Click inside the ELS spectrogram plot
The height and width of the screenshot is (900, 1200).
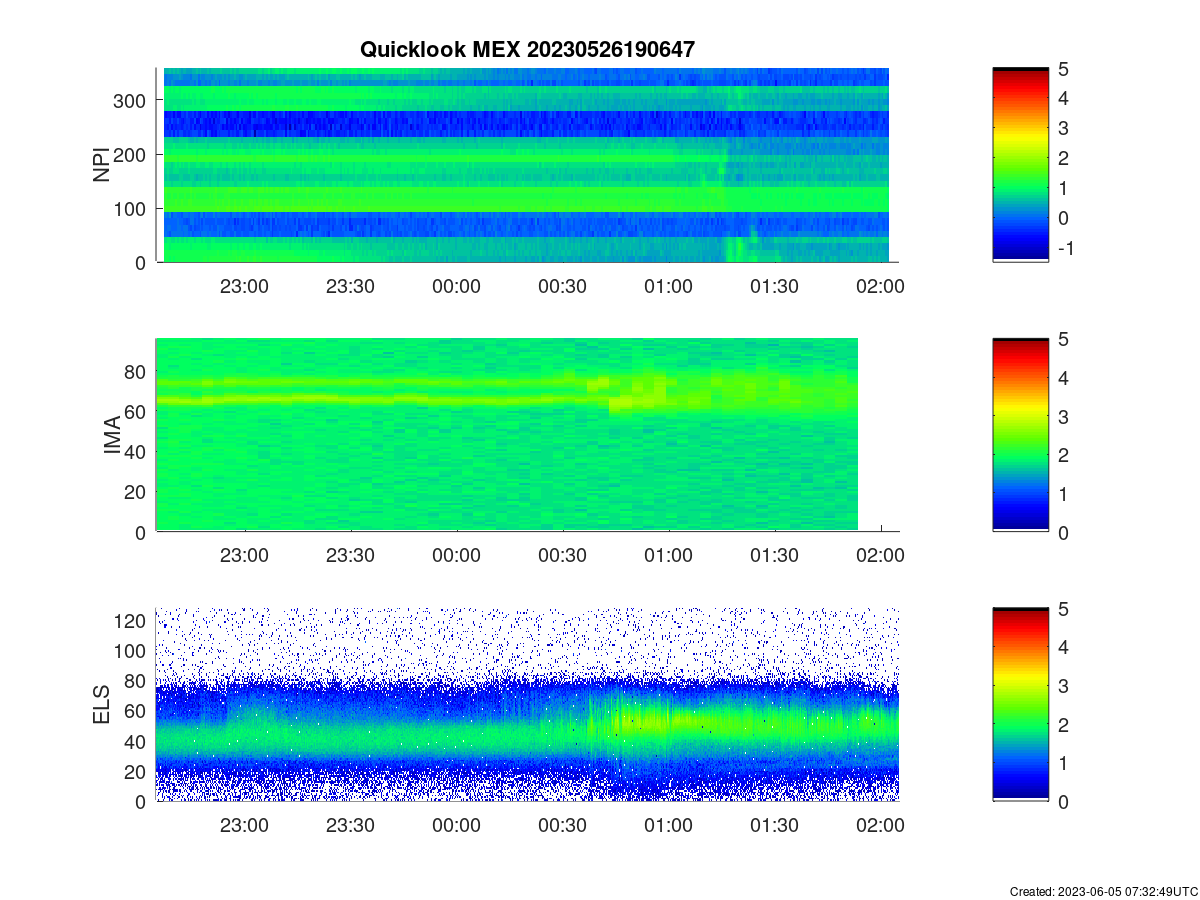pos(528,704)
